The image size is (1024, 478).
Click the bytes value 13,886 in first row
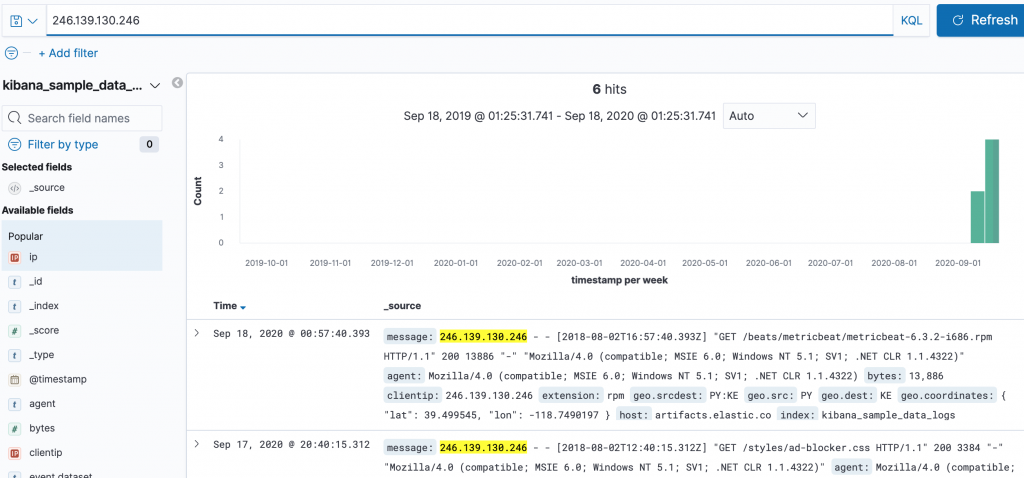(x=925, y=376)
